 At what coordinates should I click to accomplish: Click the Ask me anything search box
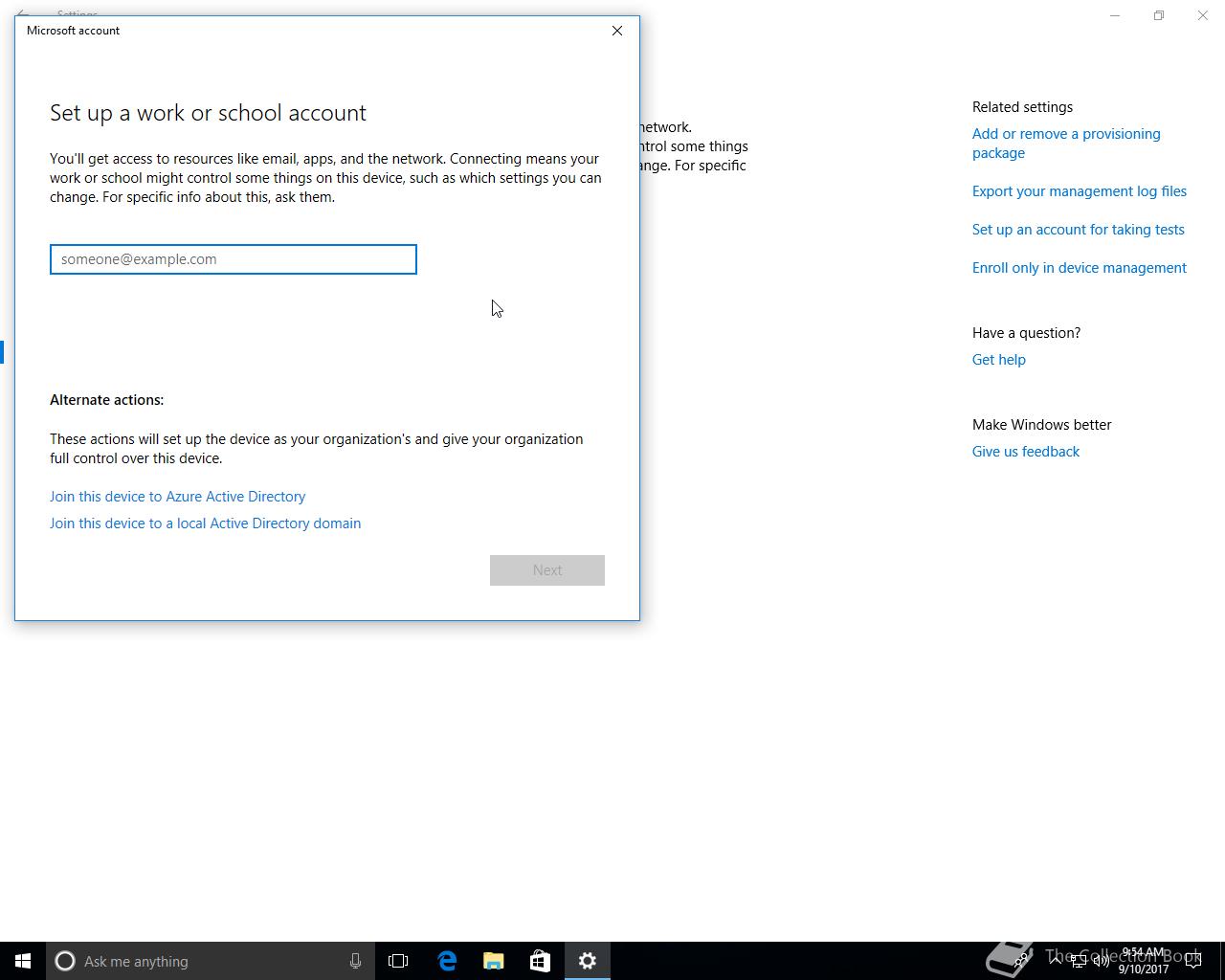coord(211,961)
